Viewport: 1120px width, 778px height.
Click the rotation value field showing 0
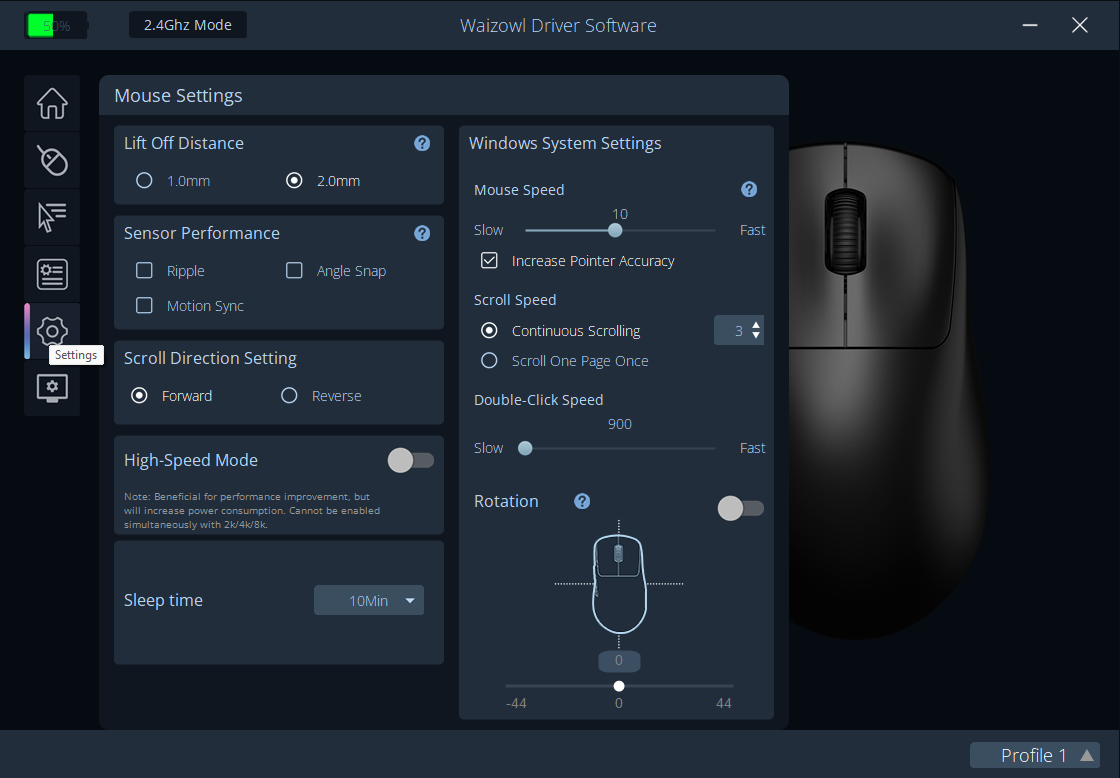coord(619,661)
